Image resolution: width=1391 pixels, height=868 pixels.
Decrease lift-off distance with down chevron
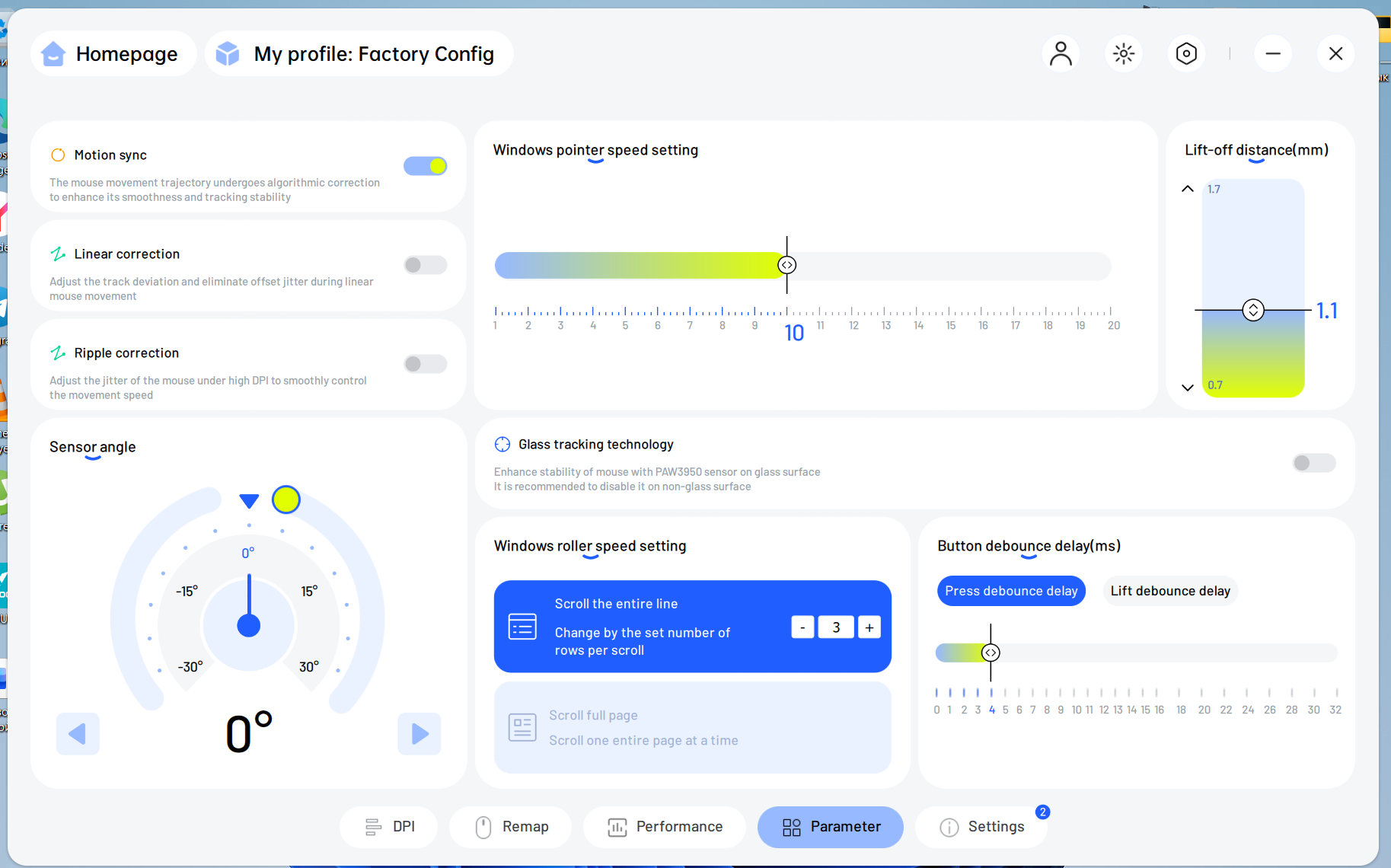click(x=1188, y=388)
